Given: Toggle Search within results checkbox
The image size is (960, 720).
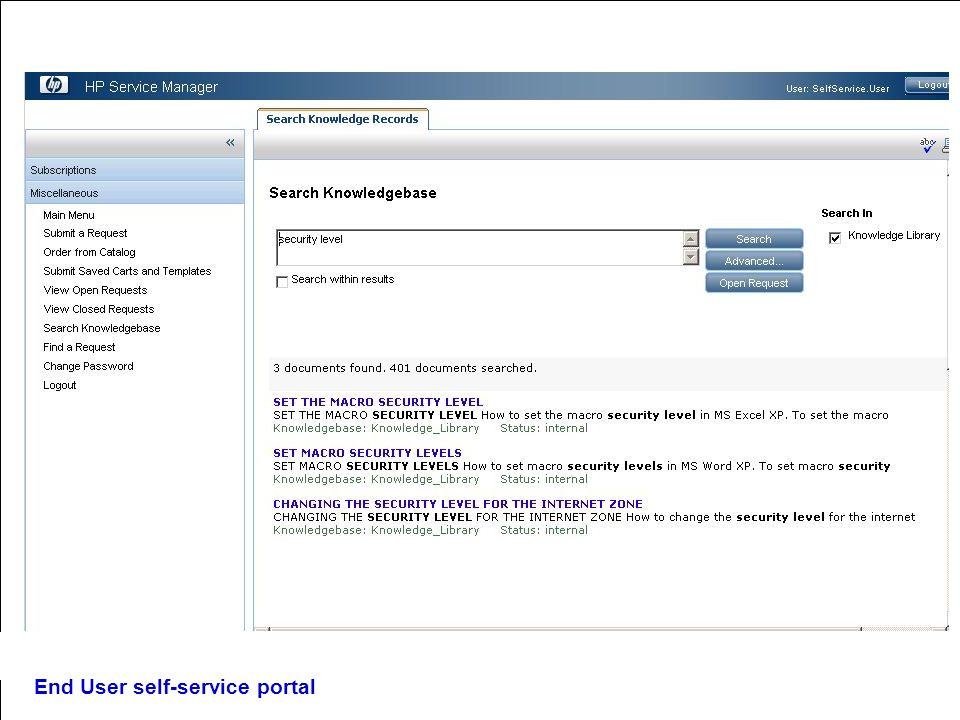Looking at the screenshot, I should [x=282, y=282].
